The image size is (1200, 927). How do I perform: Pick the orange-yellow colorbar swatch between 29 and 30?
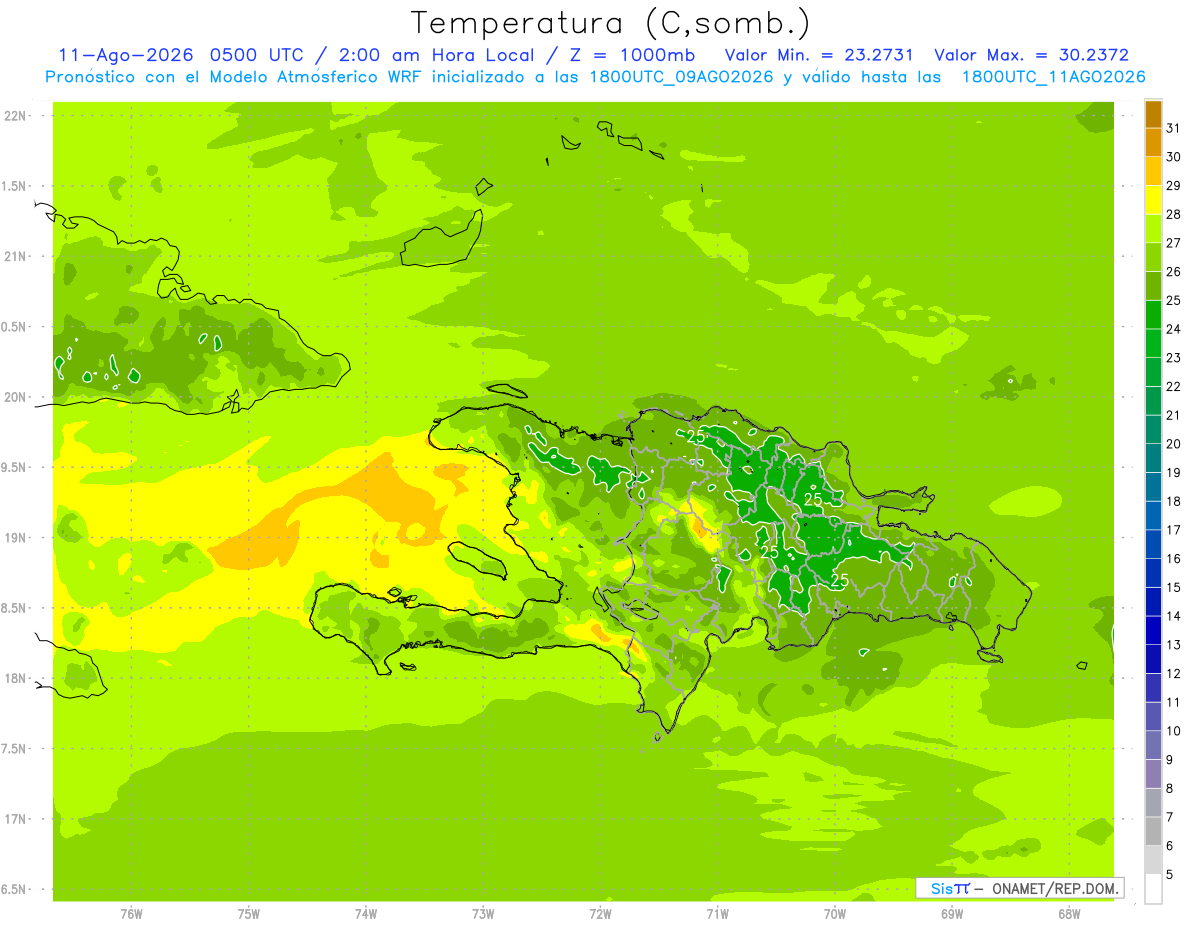(1153, 171)
